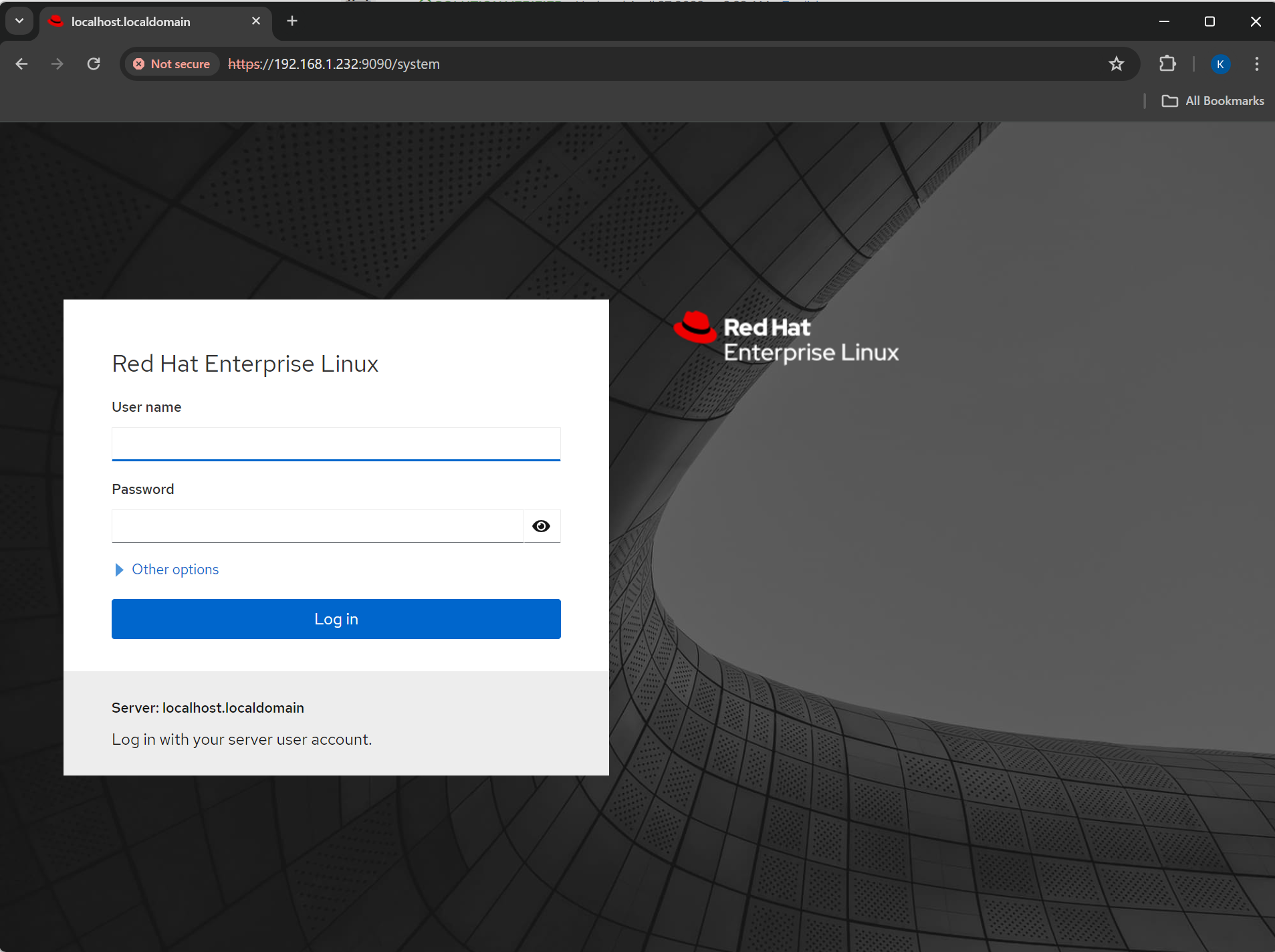Open the Chrome profile K avatar
Viewport: 1275px width, 952px height.
click(x=1220, y=64)
